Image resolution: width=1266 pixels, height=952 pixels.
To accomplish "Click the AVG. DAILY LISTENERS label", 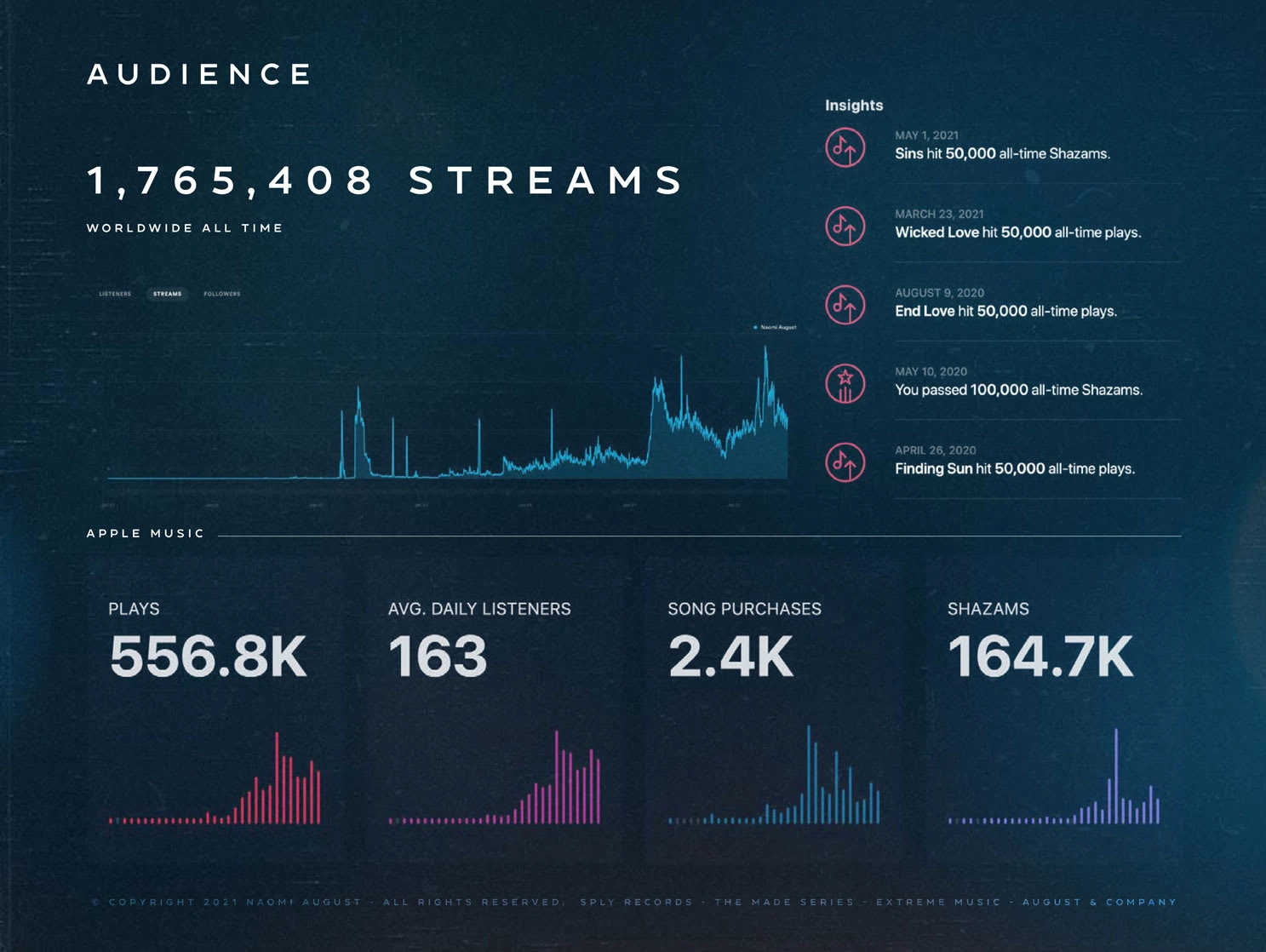I will [479, 609].
